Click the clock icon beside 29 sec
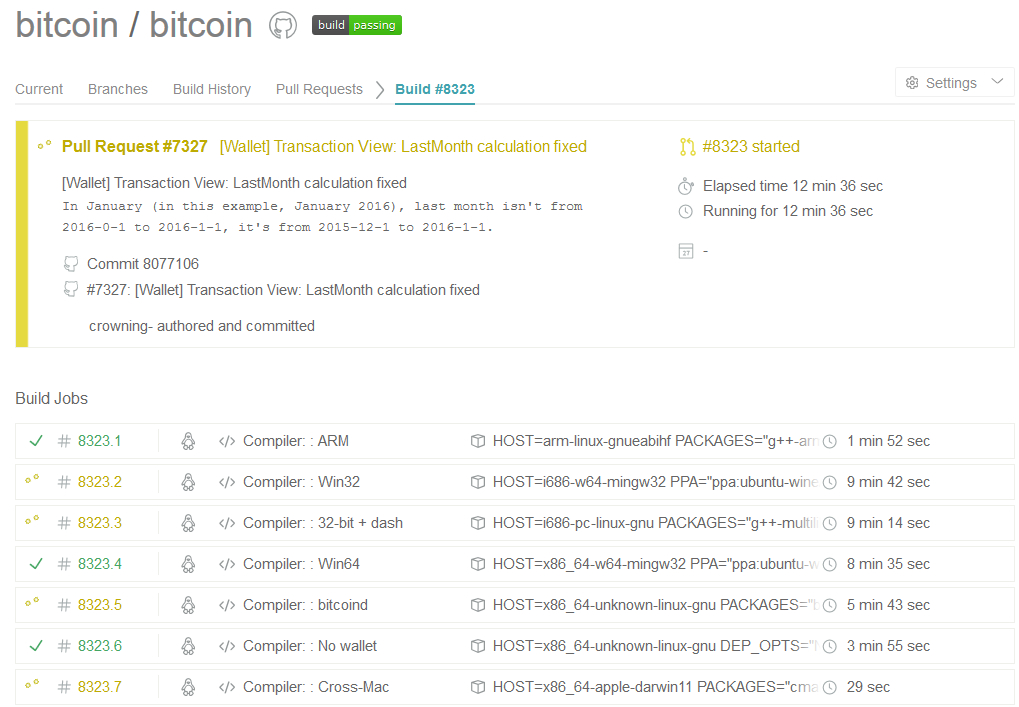 [830, 687]
